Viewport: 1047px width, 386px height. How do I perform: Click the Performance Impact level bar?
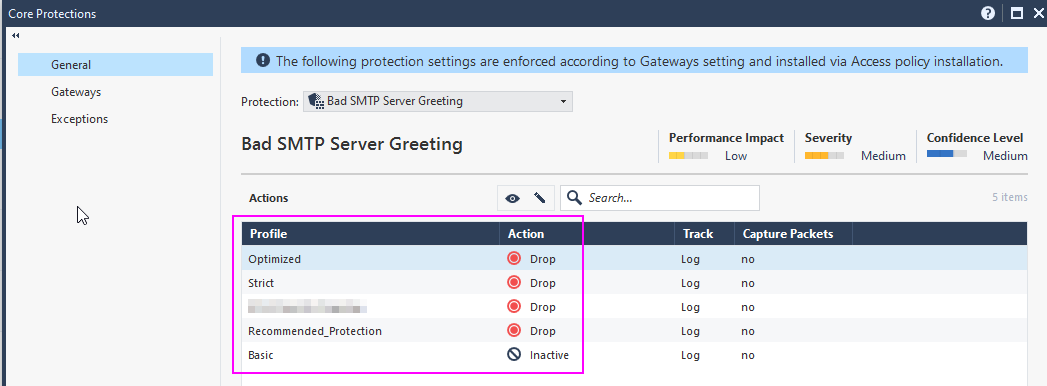[x=688, y=156]
